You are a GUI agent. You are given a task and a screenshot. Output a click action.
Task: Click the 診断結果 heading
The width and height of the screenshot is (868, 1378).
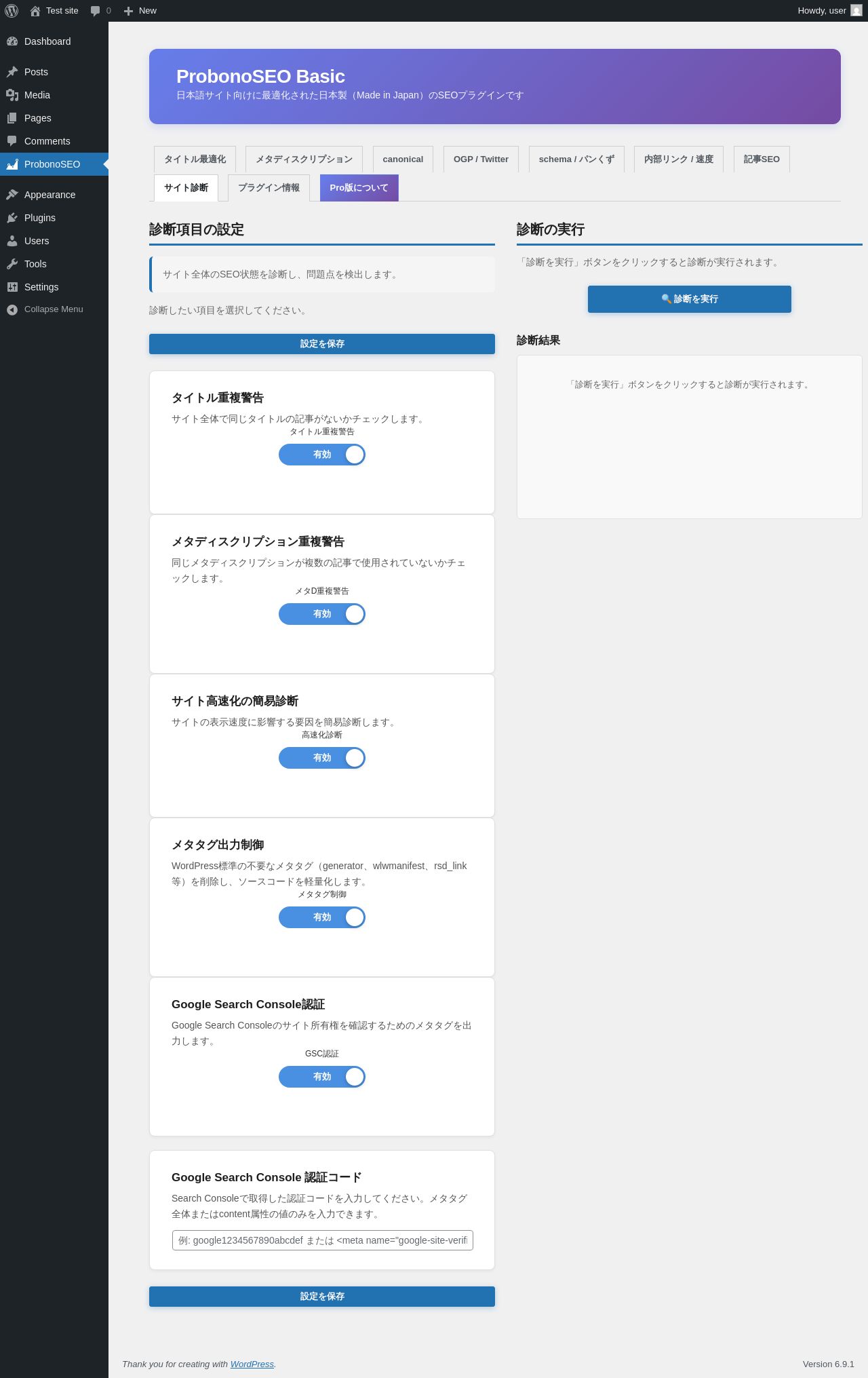pos(538,341)
